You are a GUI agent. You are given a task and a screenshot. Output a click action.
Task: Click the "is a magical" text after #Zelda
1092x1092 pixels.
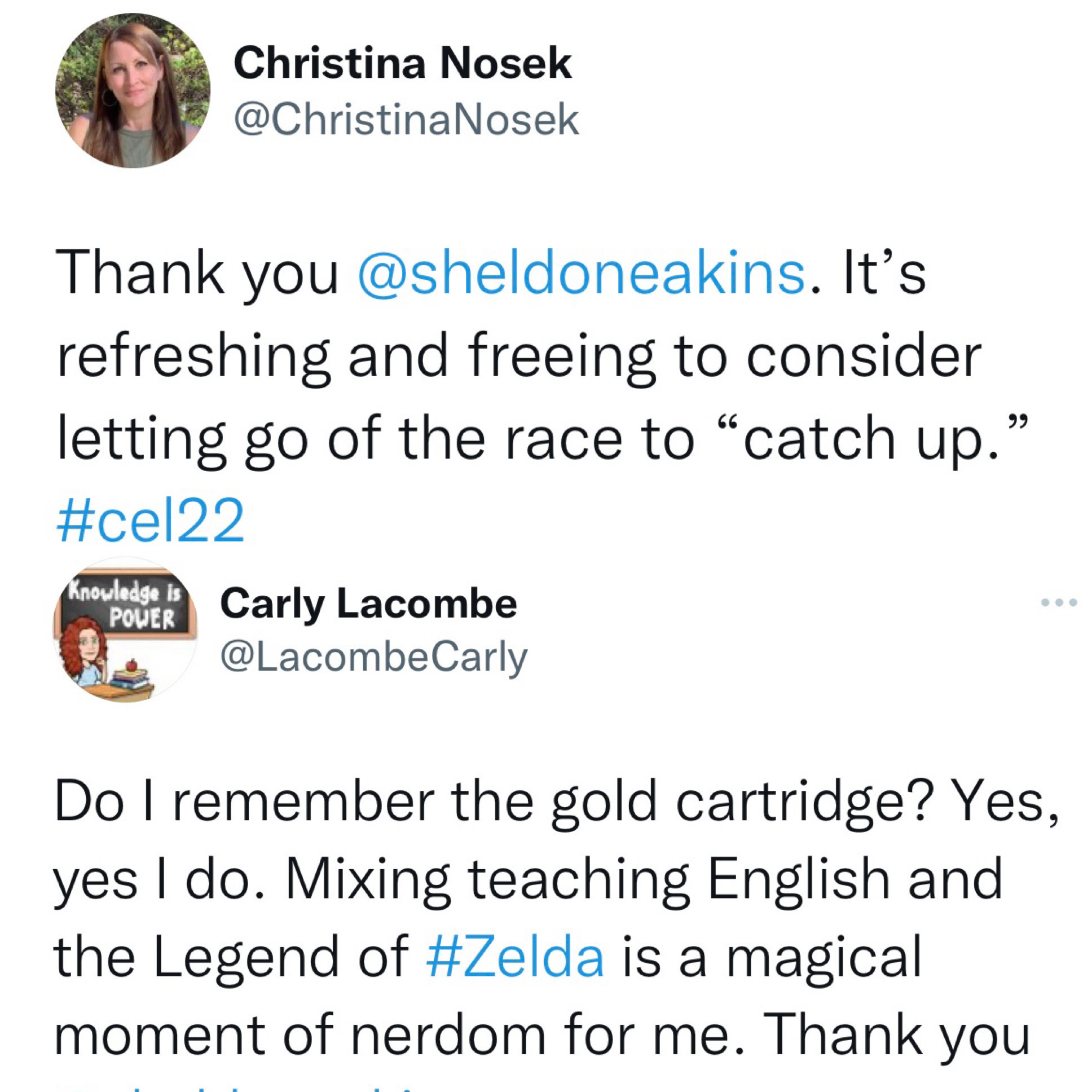(x=772, y=957)
